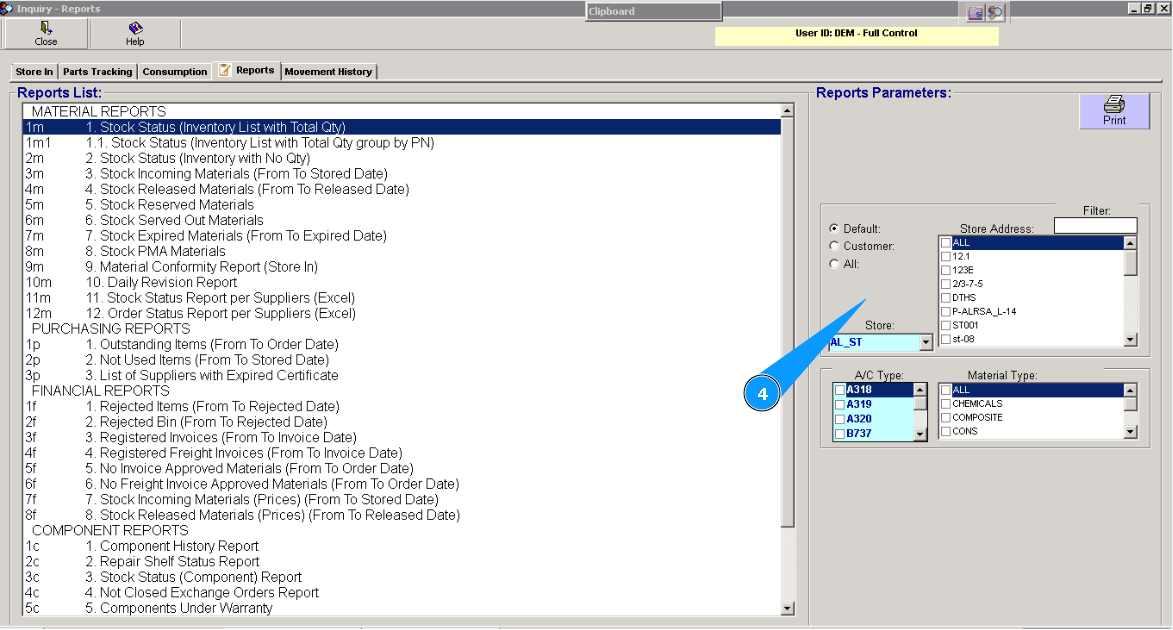Select report 2m Stock Status Inventory with No Qty
The height and width of the screenshot is (630, 1173).
click(402, 159)
